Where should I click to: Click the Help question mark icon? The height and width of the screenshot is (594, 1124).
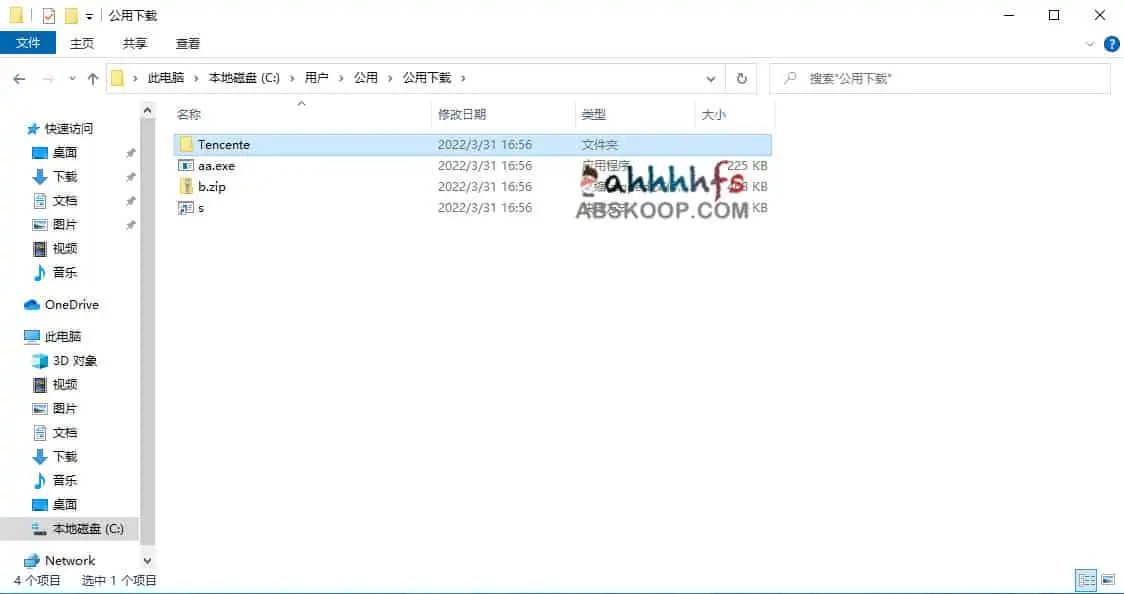[x=1111, y=43]
